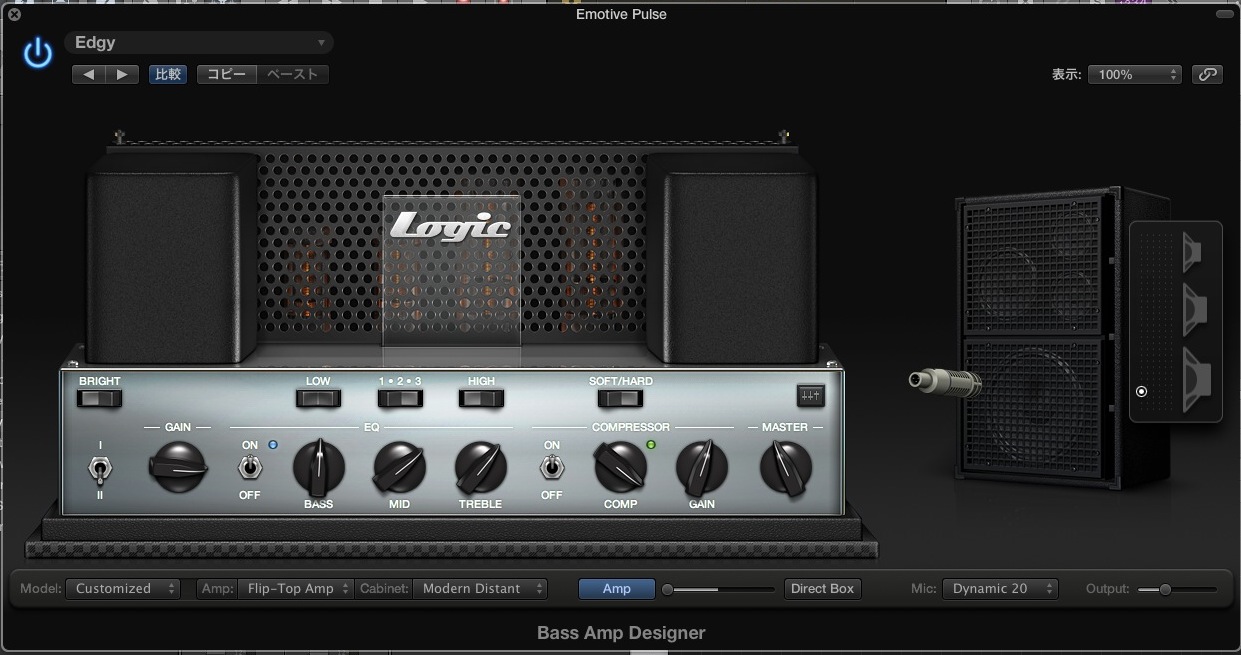Image resolution: width=1241 pixels, height=655 pixels.
Task: Flip the 1•2•3 mid switch
Action: 399,398
